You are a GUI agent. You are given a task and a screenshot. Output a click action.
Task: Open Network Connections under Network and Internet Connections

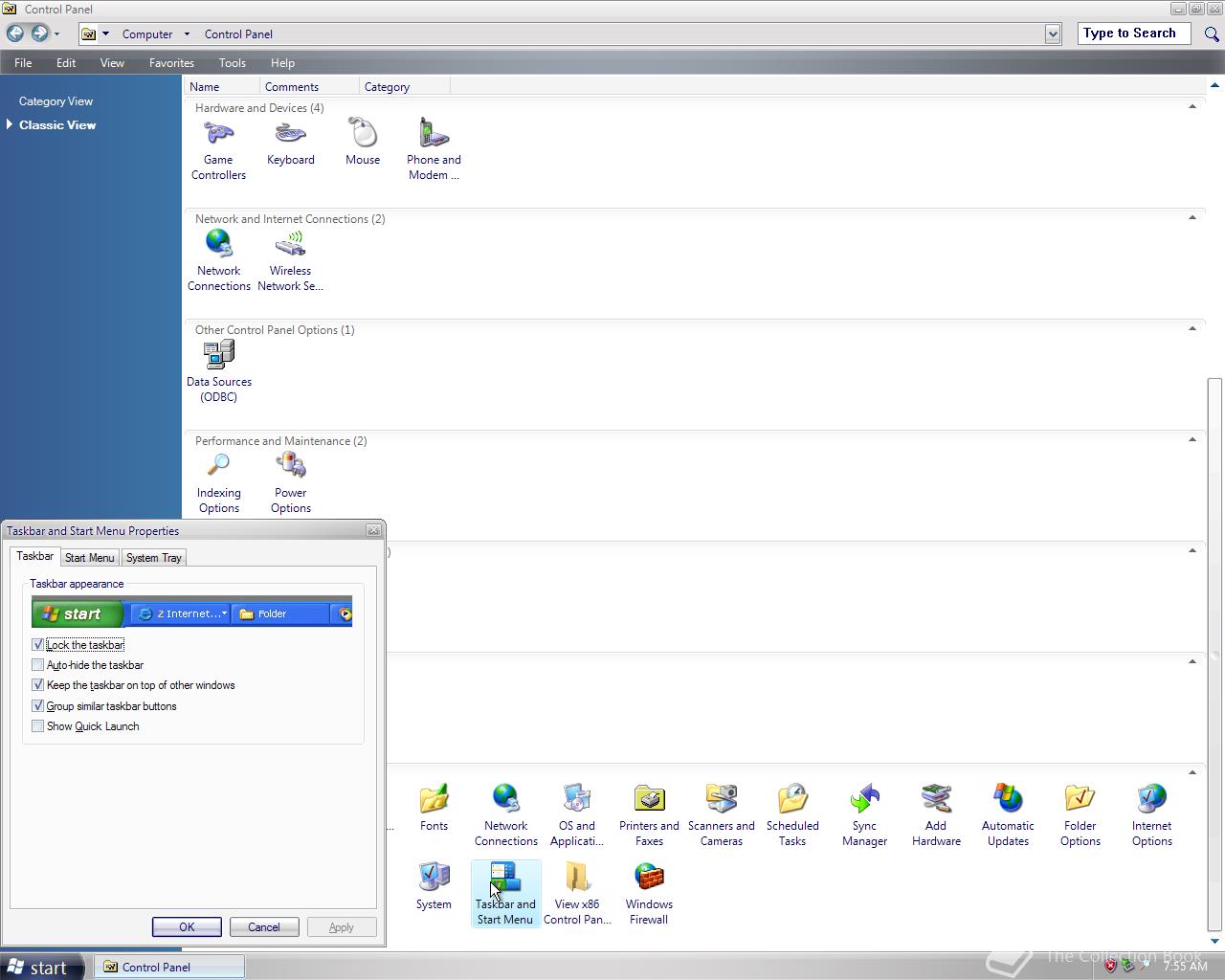218,261
